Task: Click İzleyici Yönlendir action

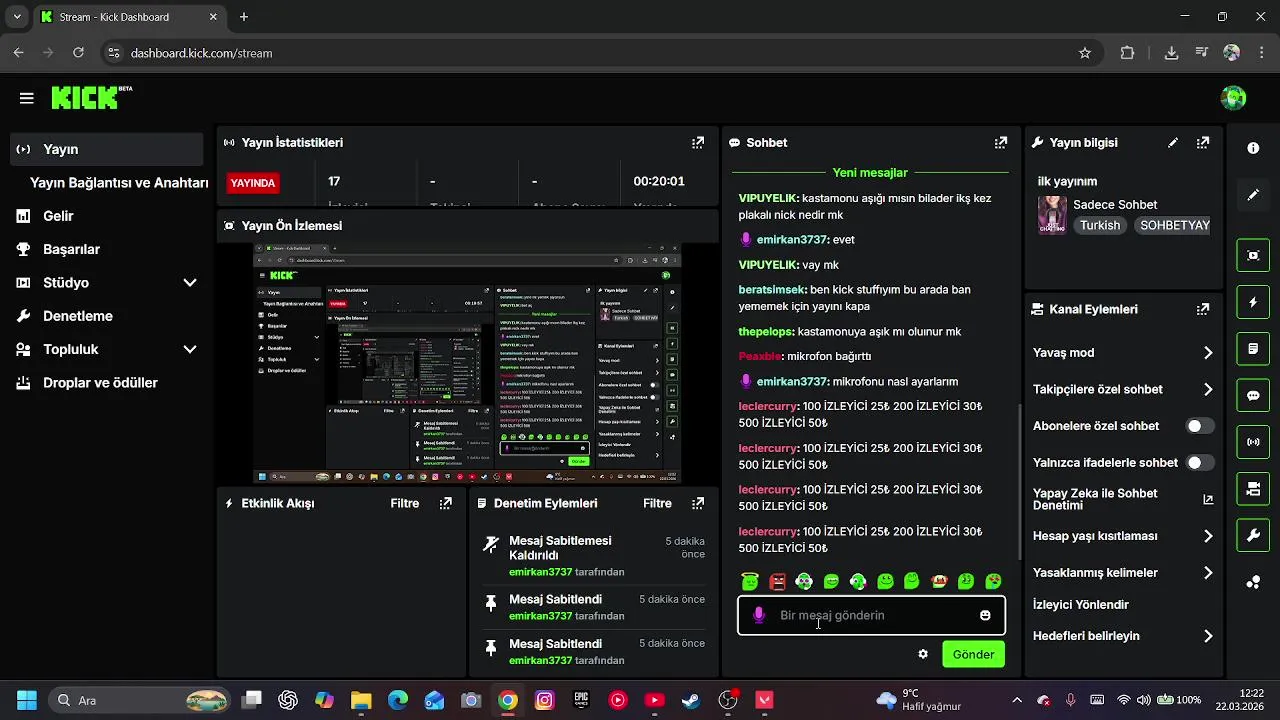Action: [x=1081, y=605]
